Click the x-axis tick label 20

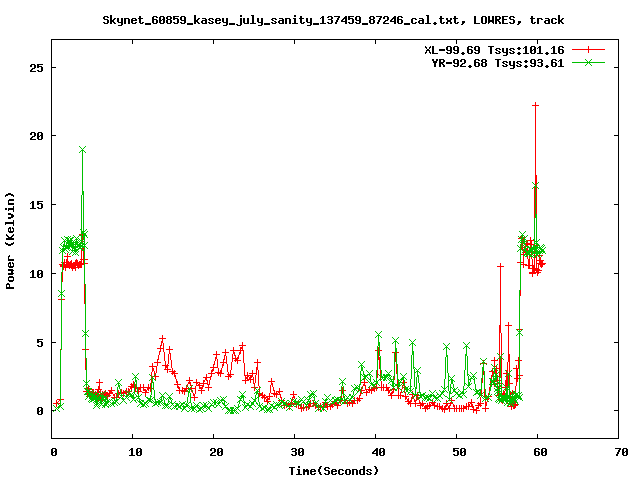[216, 452]
